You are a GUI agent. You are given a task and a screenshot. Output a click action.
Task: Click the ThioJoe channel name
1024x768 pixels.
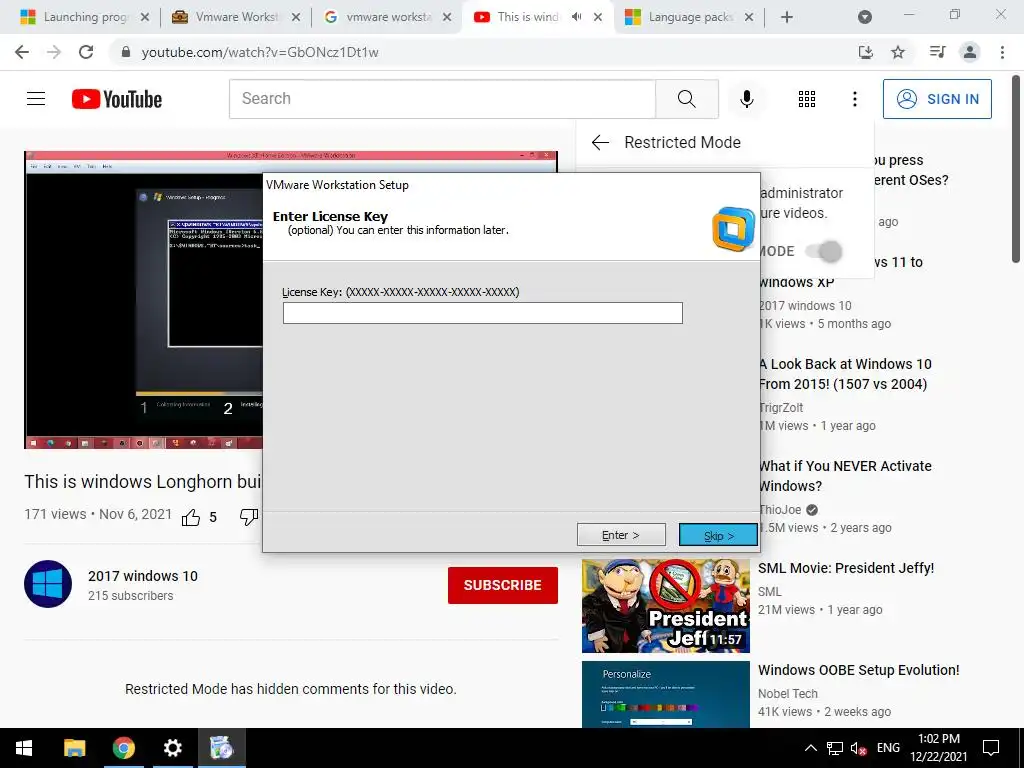[780, 509]
